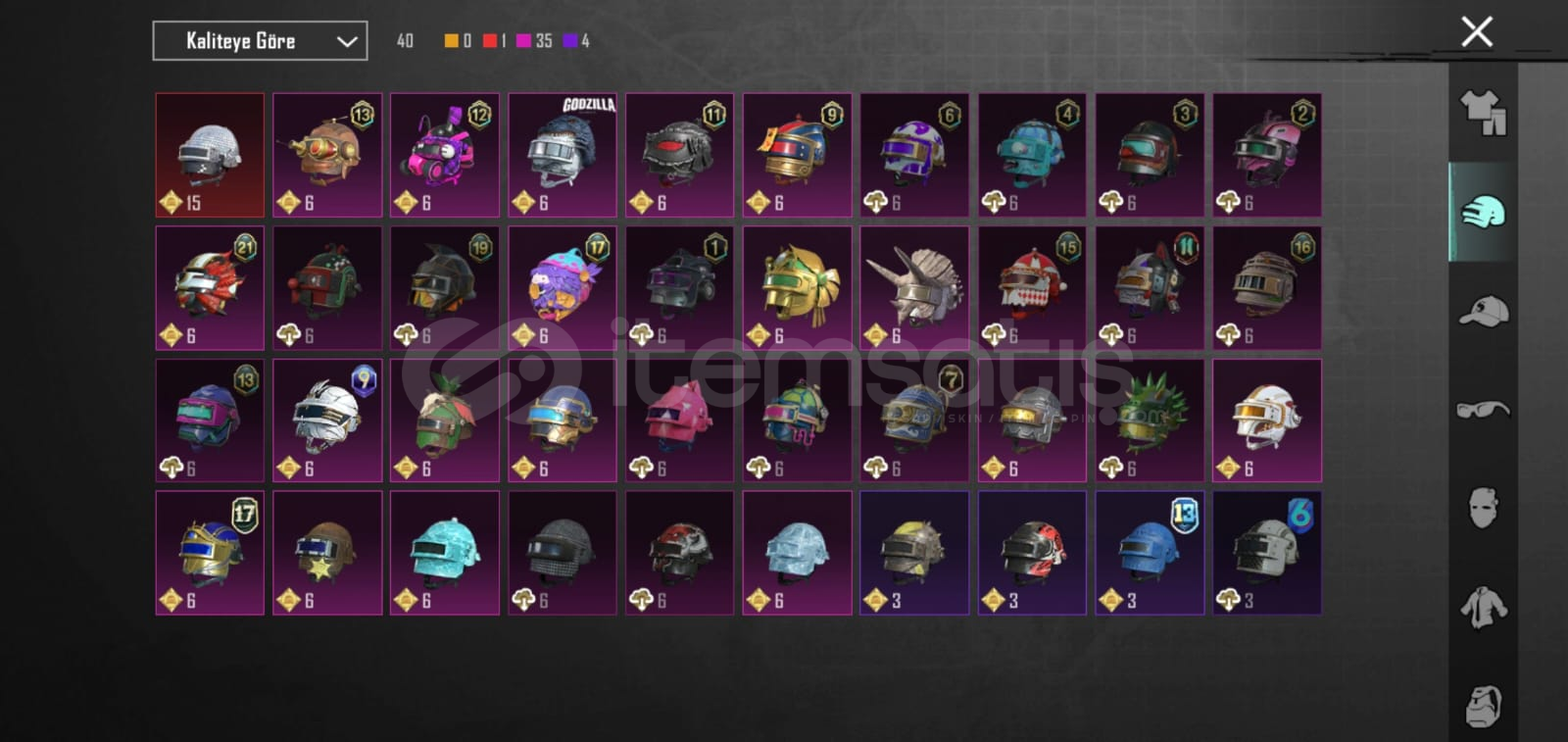Select the Godzilla helmet skin
Screen dimensions: 1568x742
click(x=562, y=155)
